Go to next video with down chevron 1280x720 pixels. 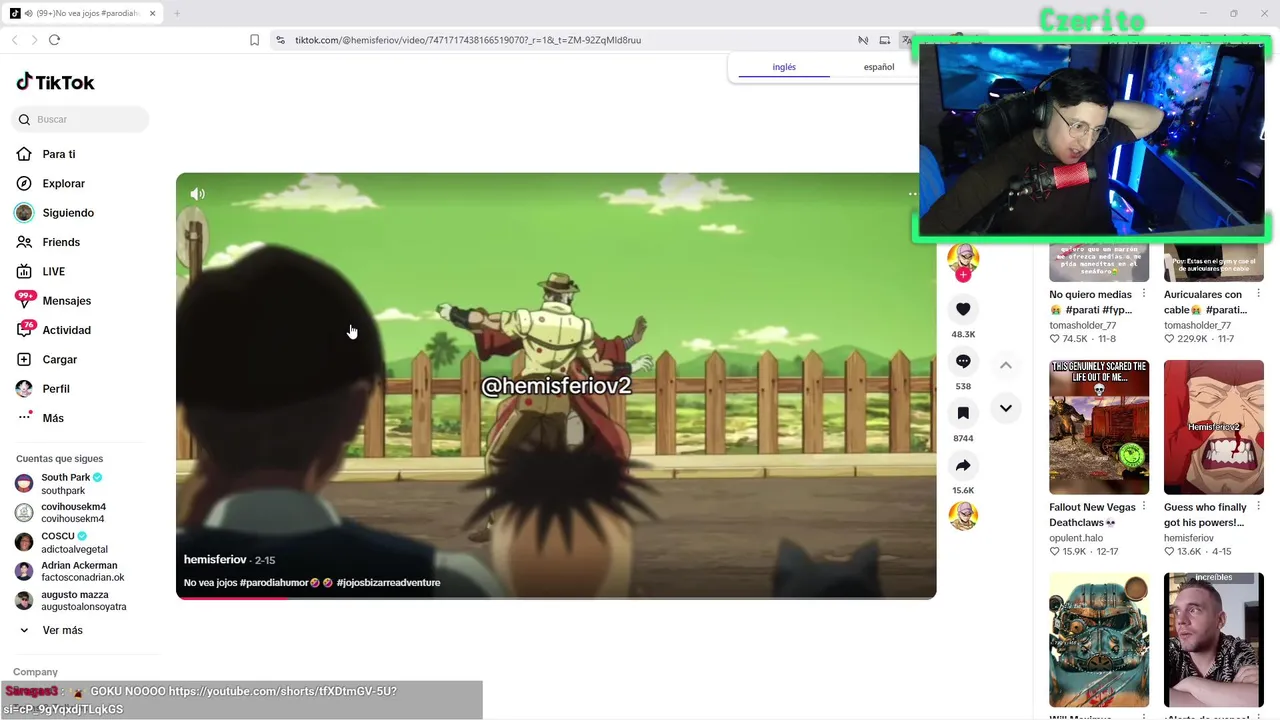click(1006, 408)
